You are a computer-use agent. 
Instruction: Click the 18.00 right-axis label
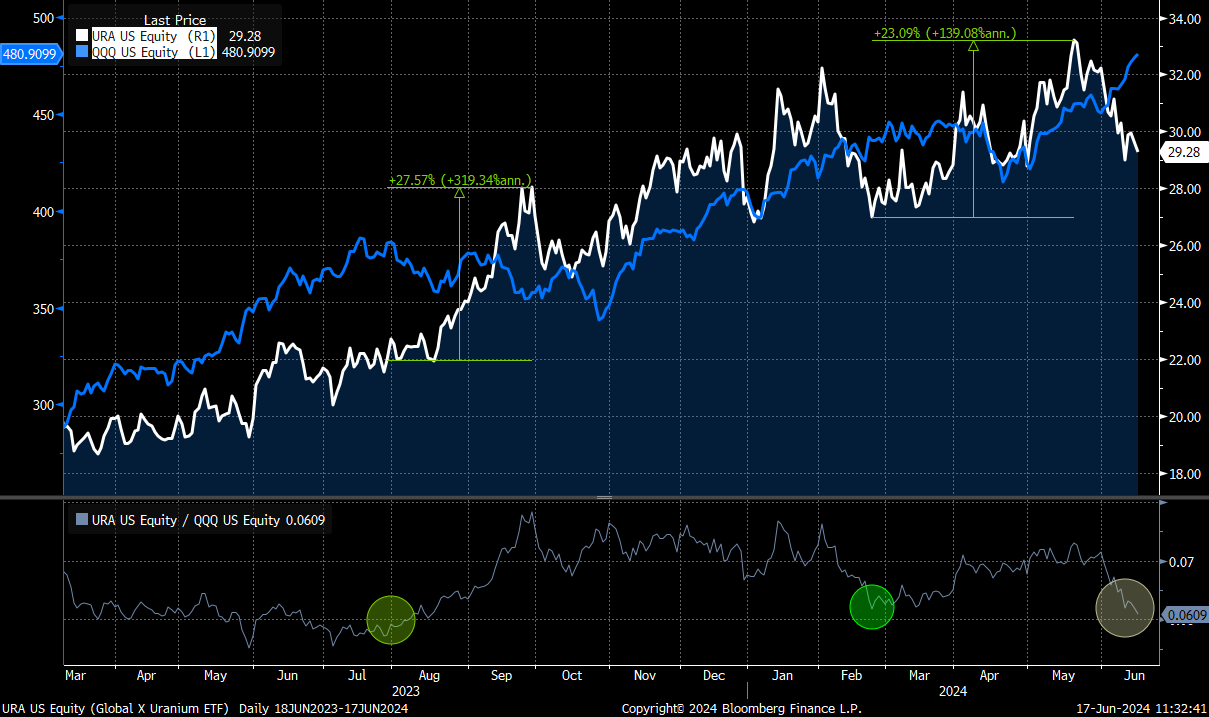(x=1183, y=474)
